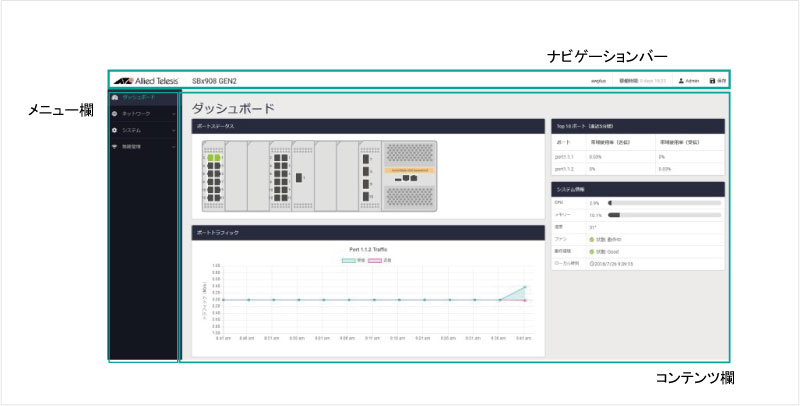Click the 帯域使用率（送信）column header
This screenshot has width=800, height=406.
click(610, 143)
